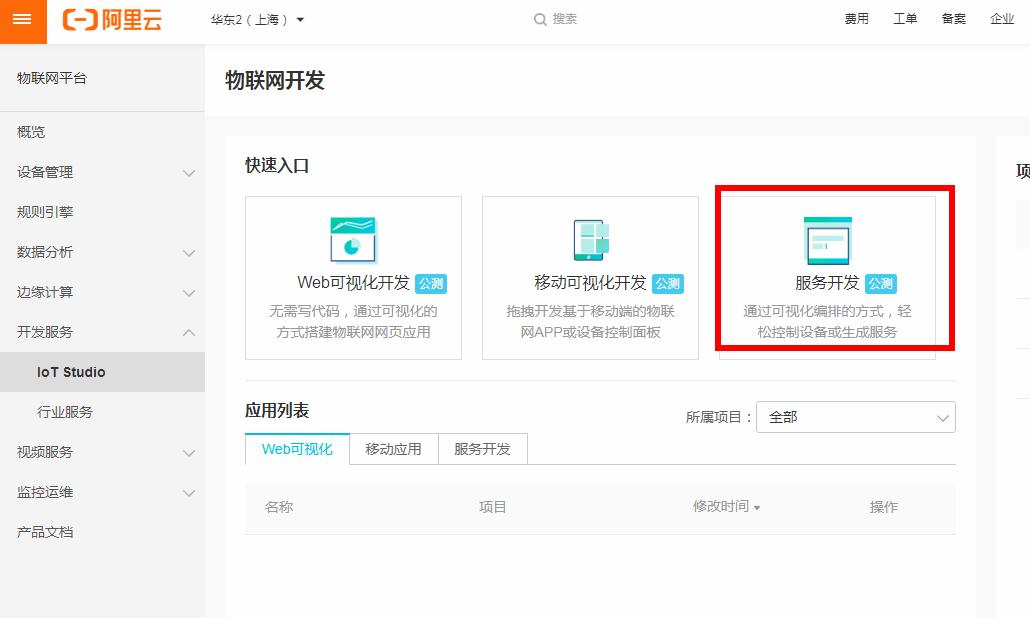
Task: Open the orange hamburger menu
Action: [x=23, y=20]
